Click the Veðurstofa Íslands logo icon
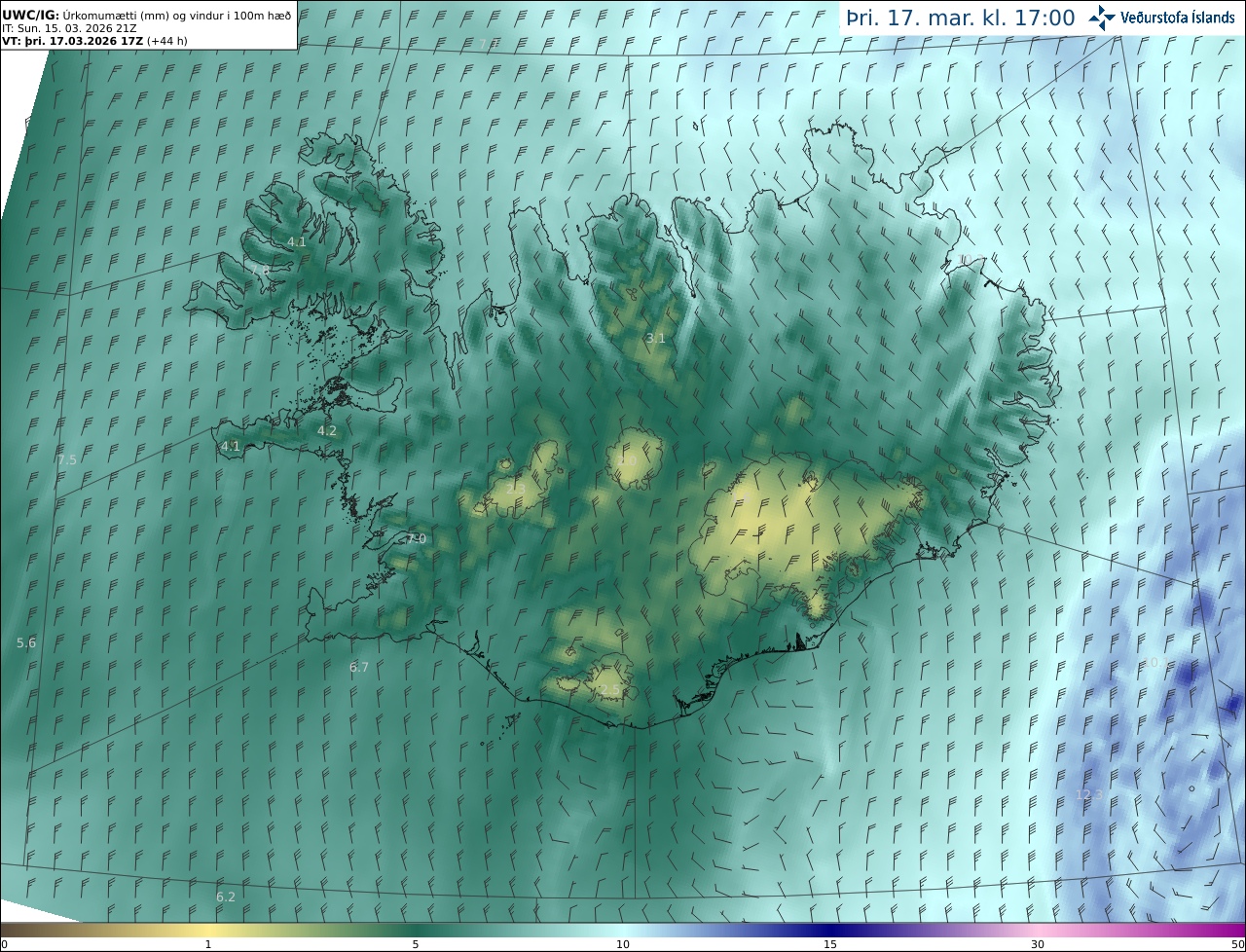1246x952 pixels. coord(1102,18)
